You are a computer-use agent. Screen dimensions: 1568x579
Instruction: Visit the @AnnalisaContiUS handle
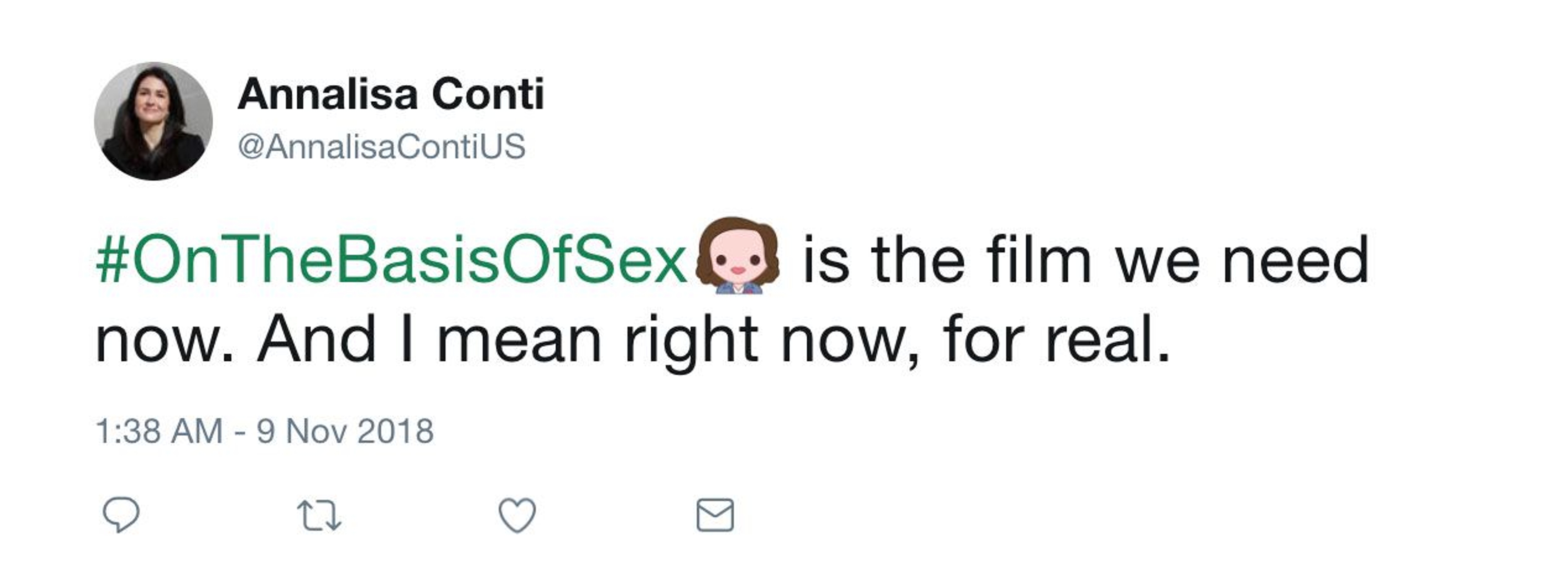tap(381, 147)
